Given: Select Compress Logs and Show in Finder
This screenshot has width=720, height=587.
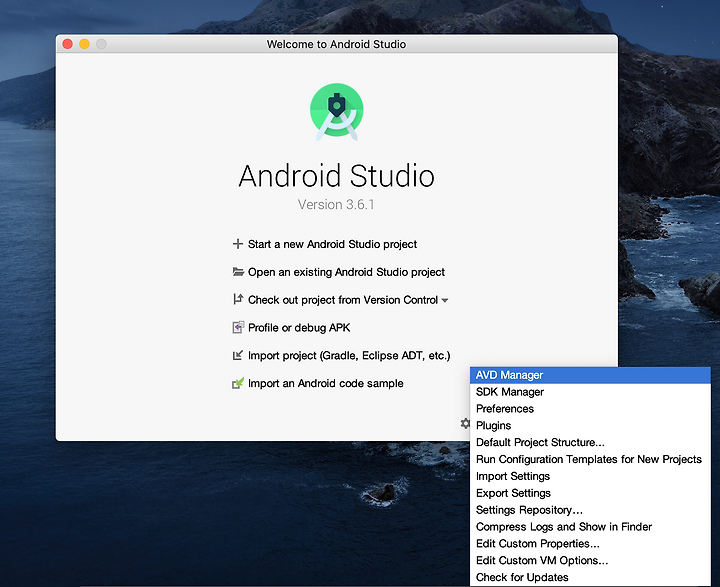Looking at the screenshot, I should pos(590,527).
